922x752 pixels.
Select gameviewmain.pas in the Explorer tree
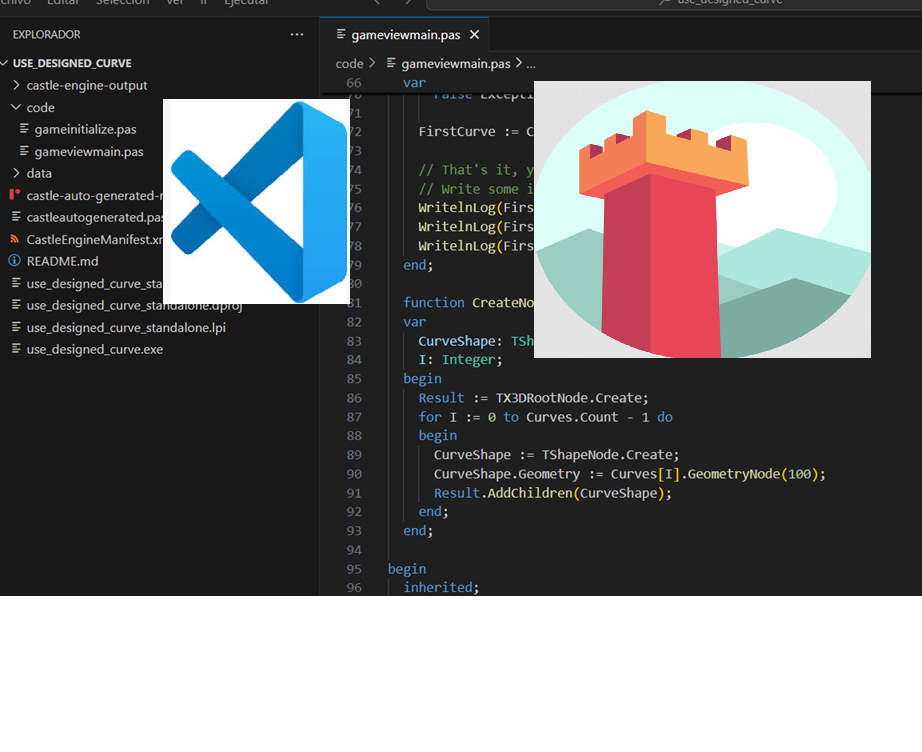(89, 152)
